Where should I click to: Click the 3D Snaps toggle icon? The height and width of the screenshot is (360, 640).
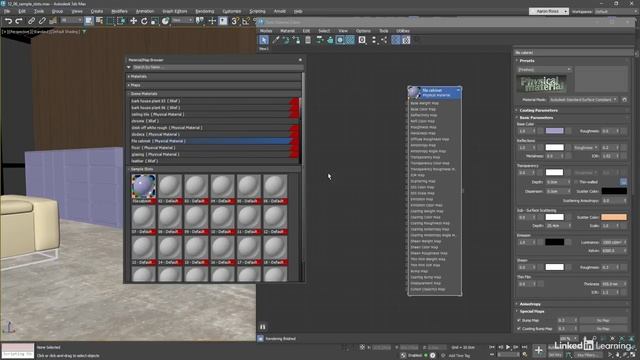(x=234, y=21)
